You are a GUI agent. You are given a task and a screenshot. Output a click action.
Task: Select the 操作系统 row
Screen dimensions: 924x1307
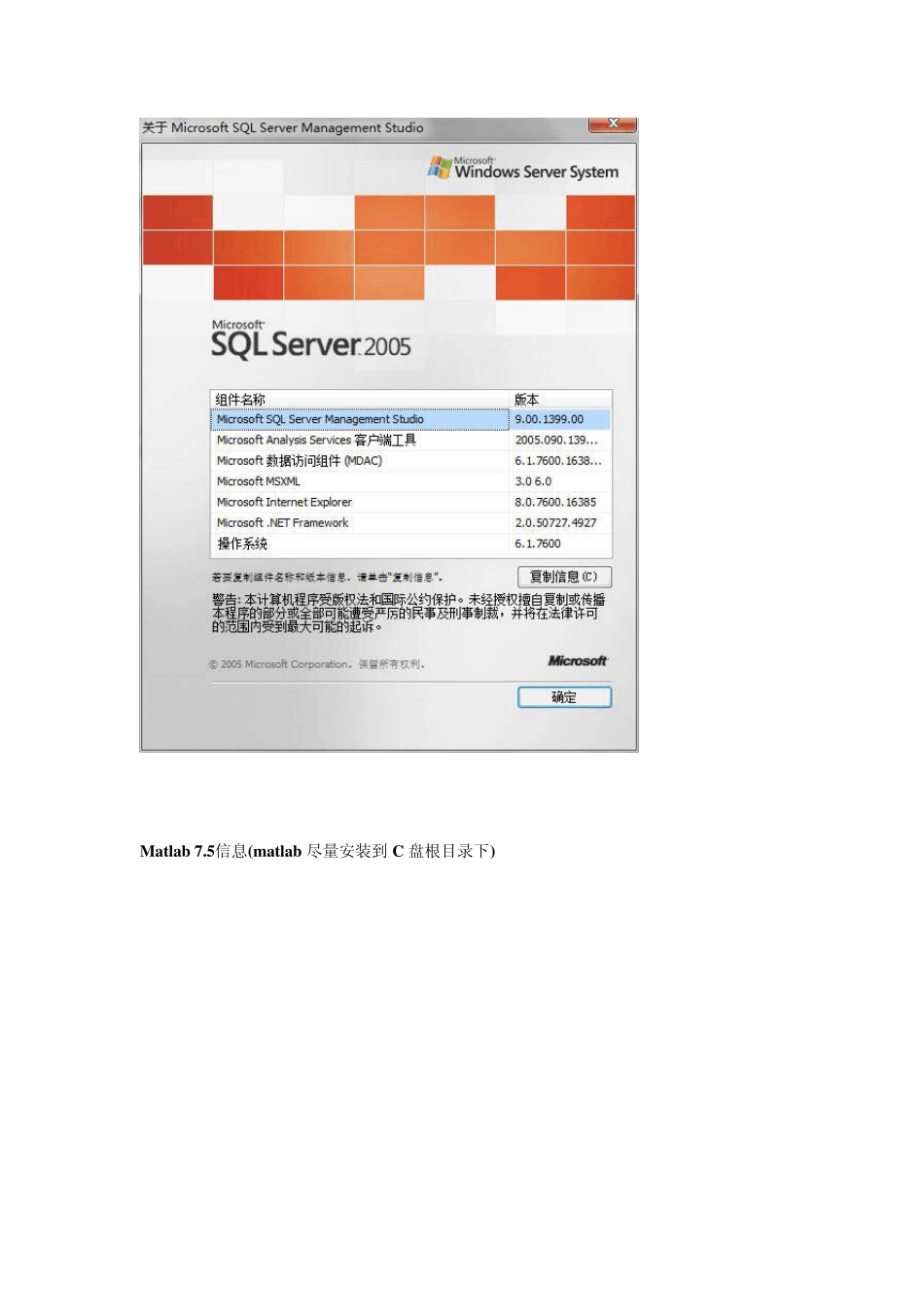410,544
